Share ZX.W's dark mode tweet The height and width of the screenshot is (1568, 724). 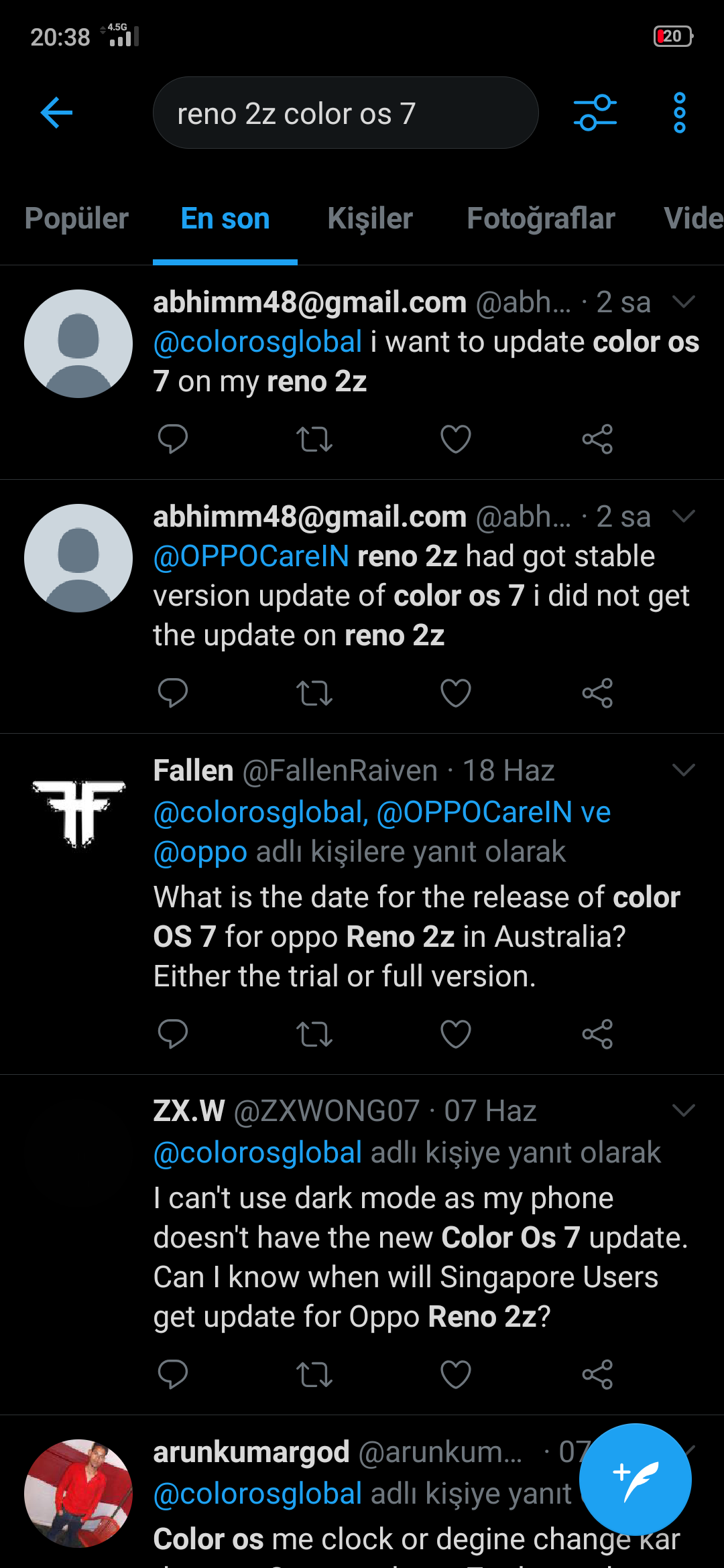[x=597, y=1374]
